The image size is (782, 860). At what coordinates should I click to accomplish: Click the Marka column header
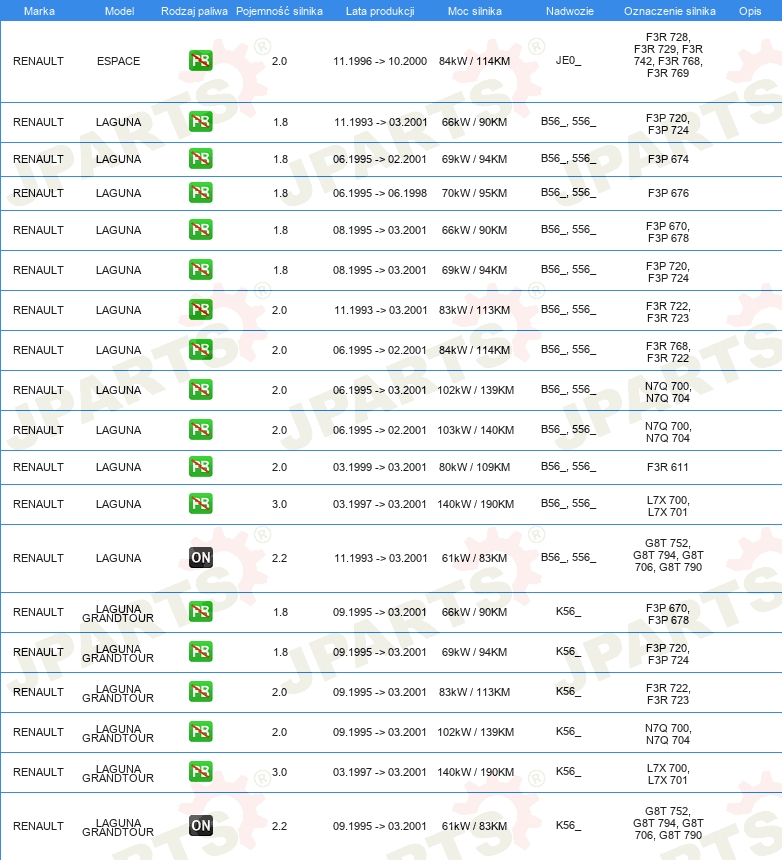click(x=39, y=11)
